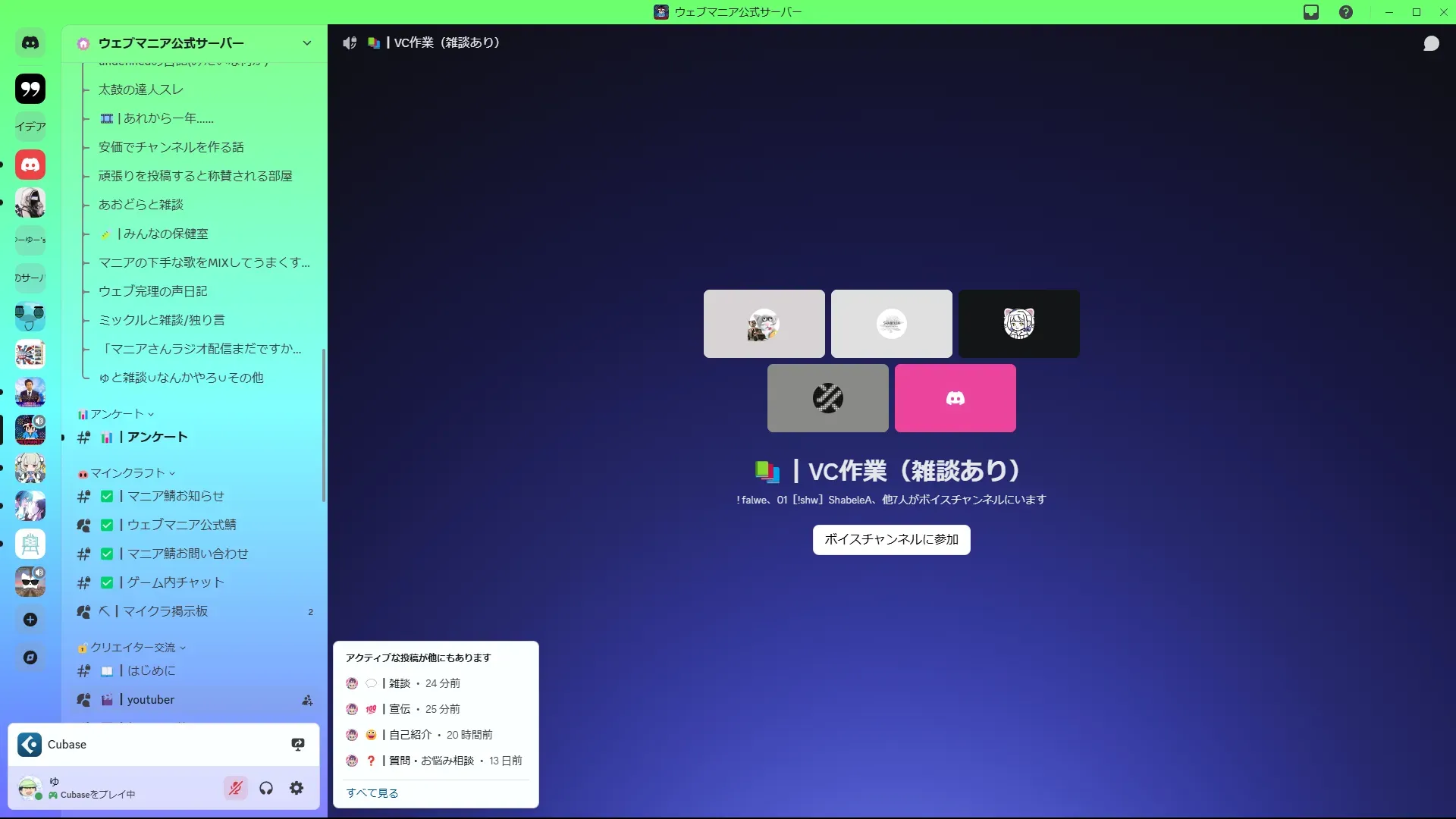Open the Explore servers compass icon
This screenshot has height=819, width=1456.
[30, 657]
